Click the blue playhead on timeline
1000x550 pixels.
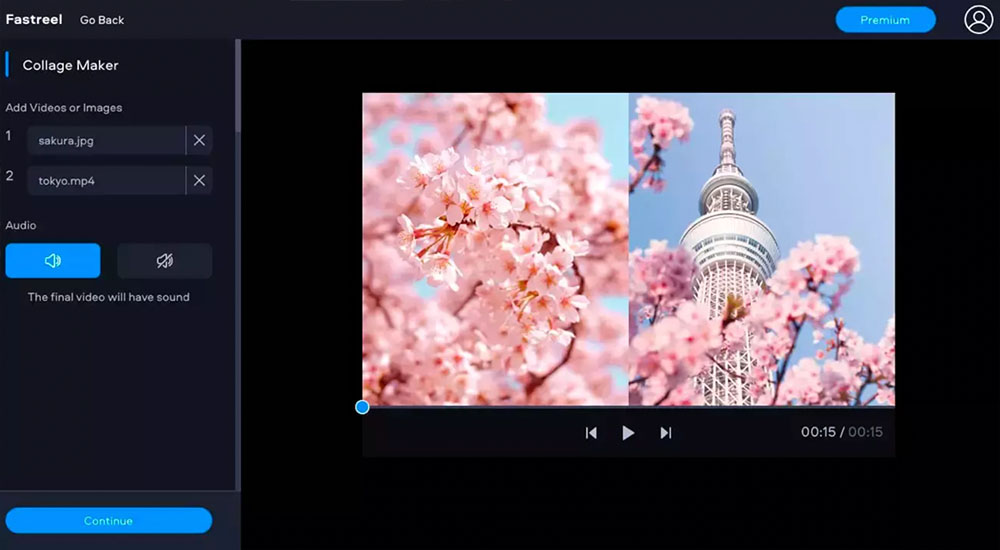click(x=362, y=407)
